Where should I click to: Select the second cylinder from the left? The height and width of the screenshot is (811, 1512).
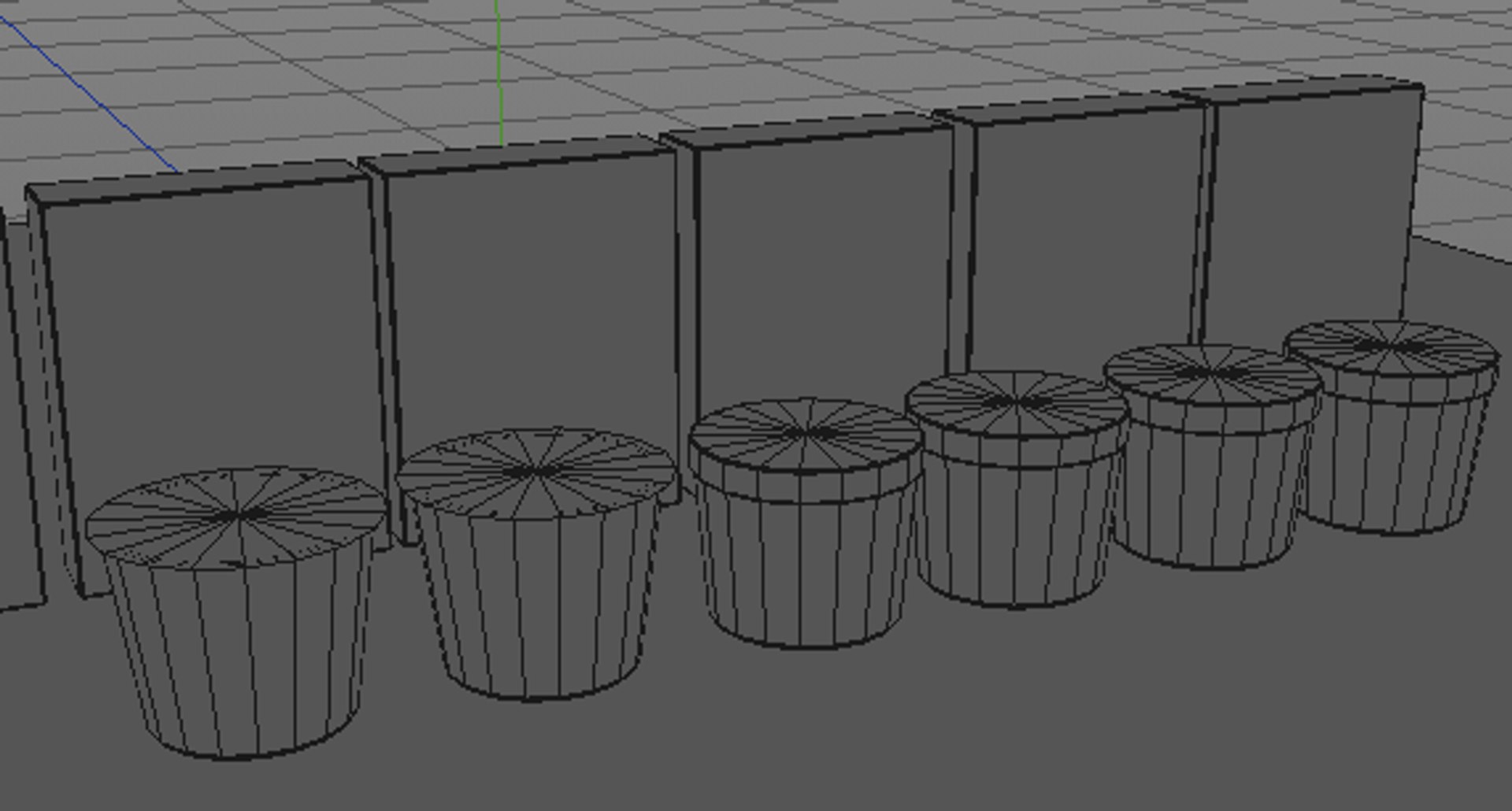tap(535, 565)
